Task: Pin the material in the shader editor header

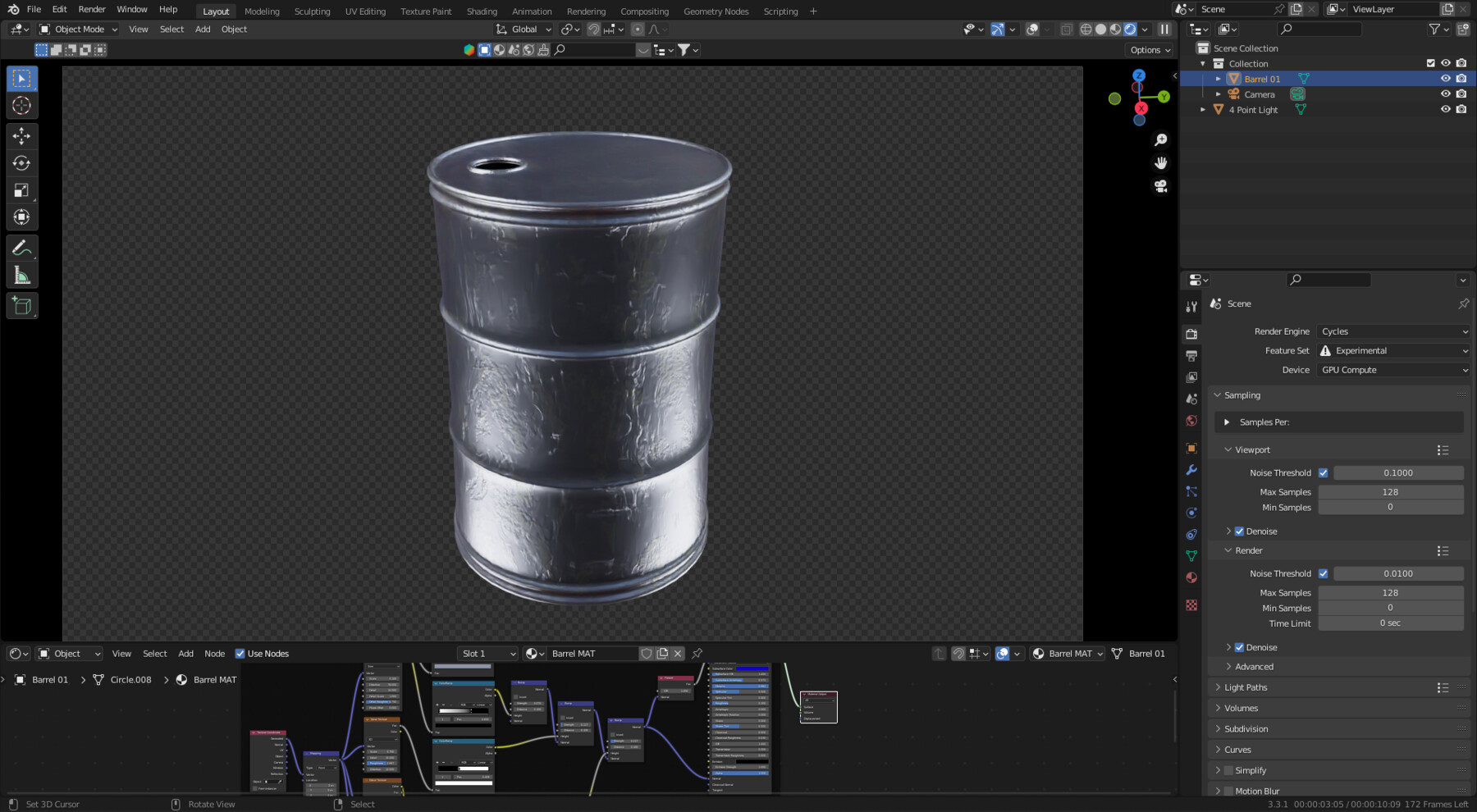Action: tap(697, 654)
